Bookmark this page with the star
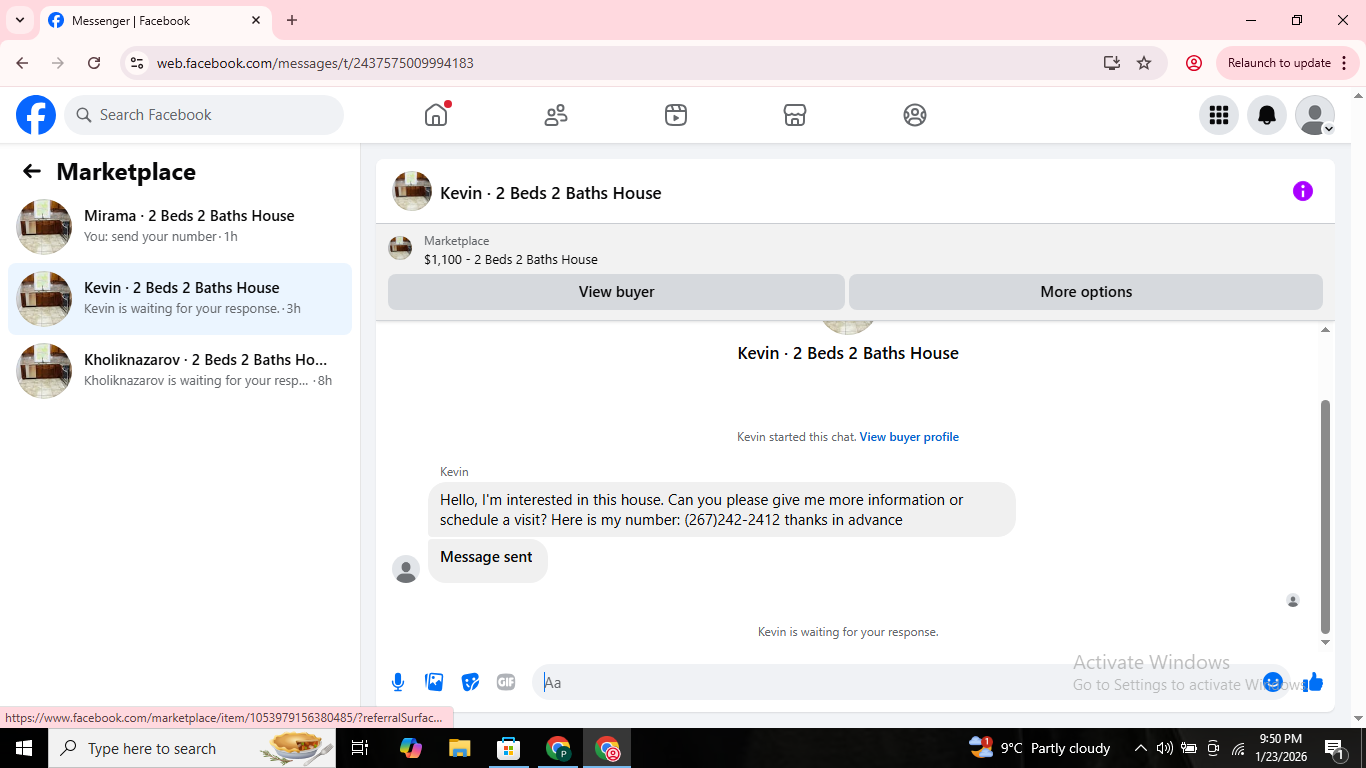The width and height of the screenshot is (1366, 768). tap(1144, 63)
